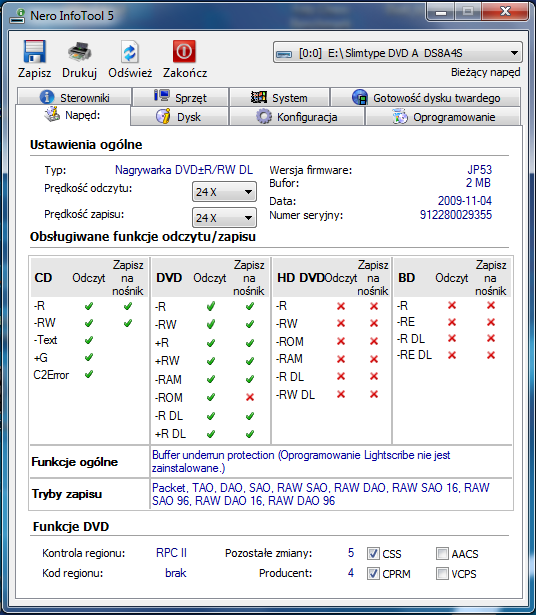Click the firmware version JP53 value
Viewport: 536px width, 615px height.
tap(479, 170)
